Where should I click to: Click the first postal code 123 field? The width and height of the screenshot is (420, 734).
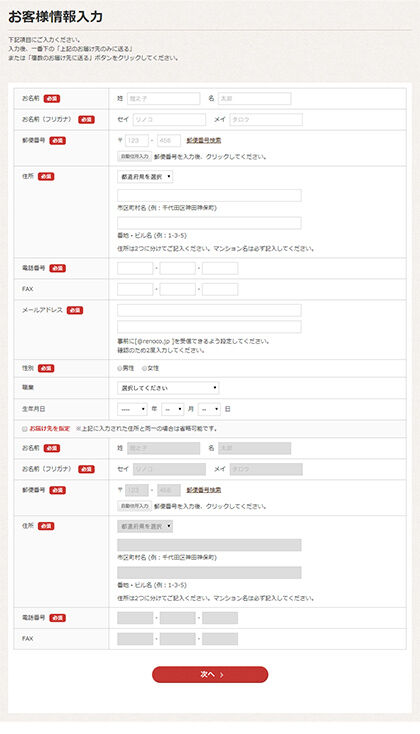pyautogui.click(x=137, y=140)
